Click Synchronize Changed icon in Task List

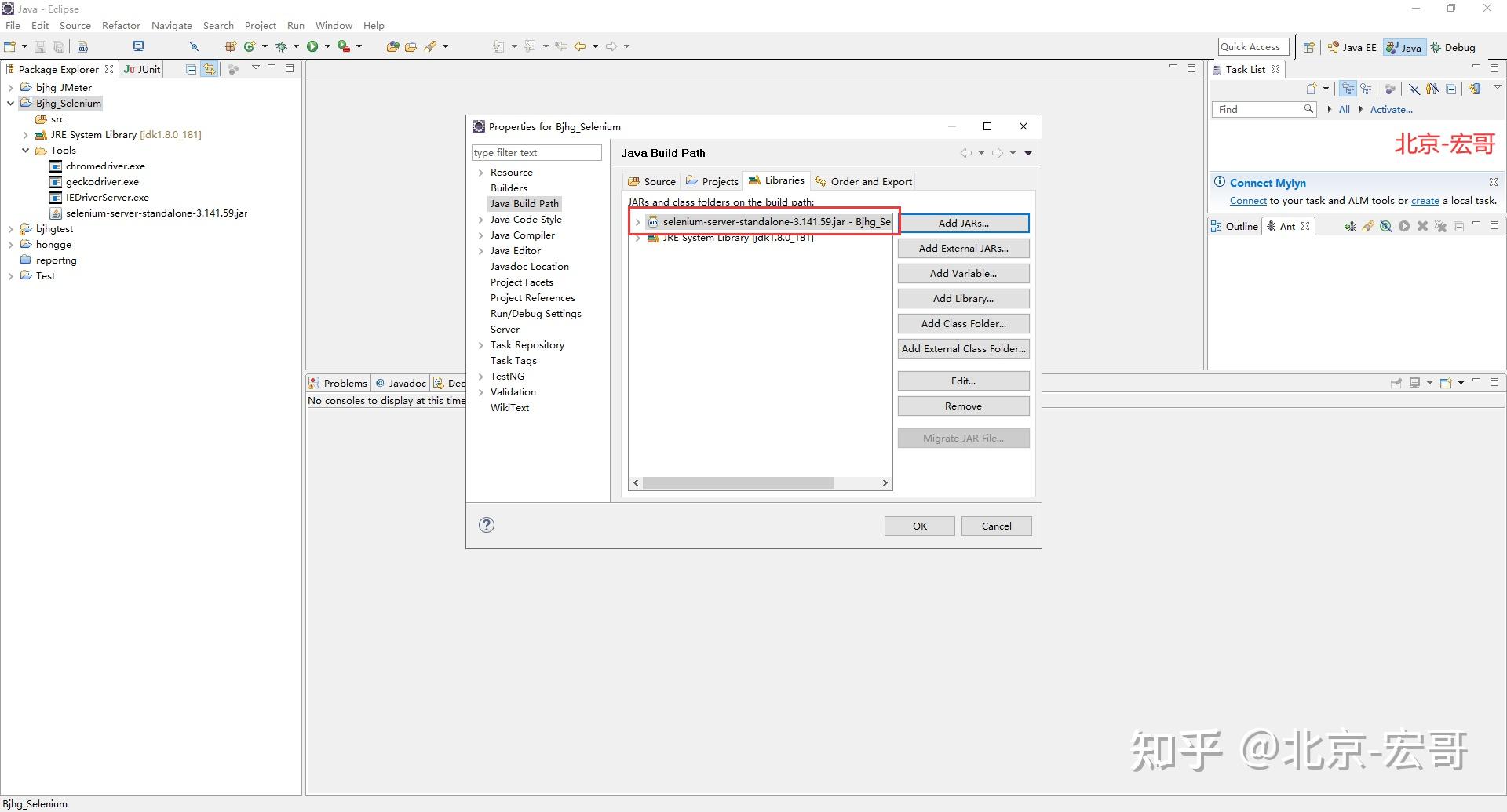[x=1475, y=89]
